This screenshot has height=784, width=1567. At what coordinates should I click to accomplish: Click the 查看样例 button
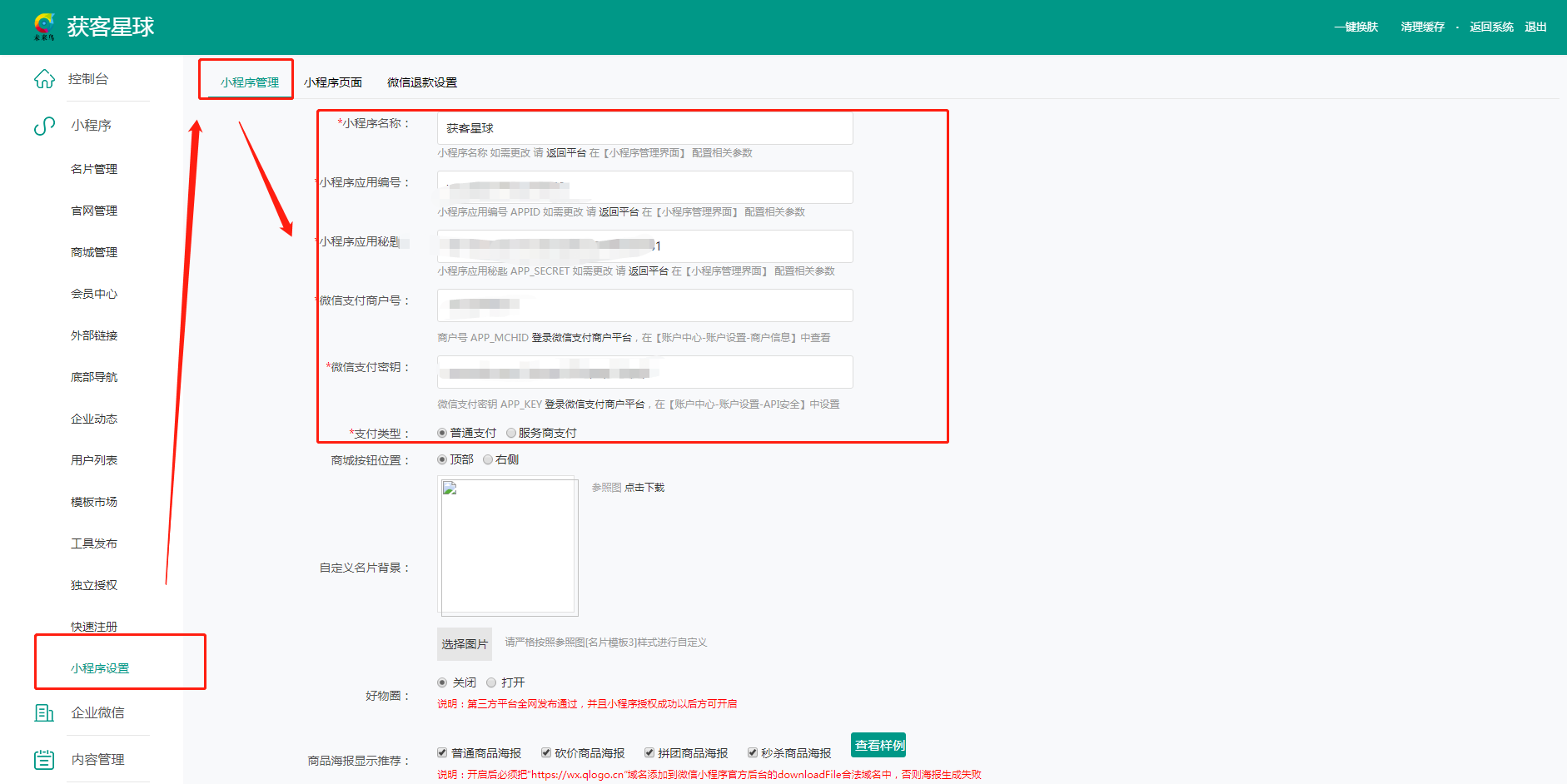(x=878, y=745)
